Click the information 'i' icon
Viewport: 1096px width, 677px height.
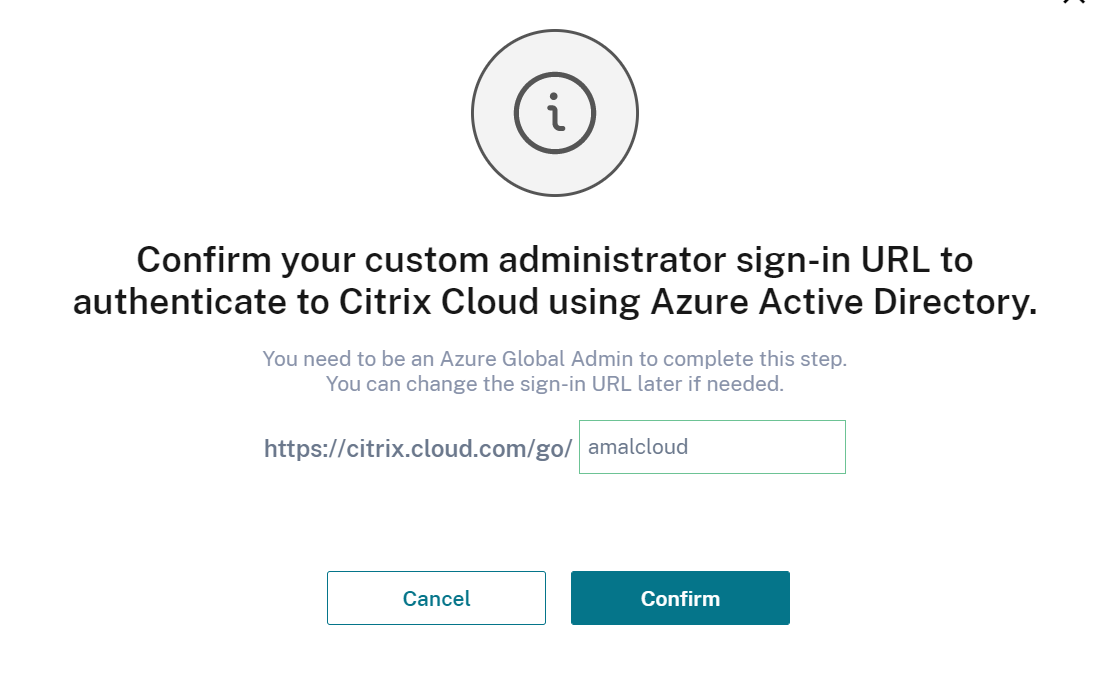(x=554, y=113)
